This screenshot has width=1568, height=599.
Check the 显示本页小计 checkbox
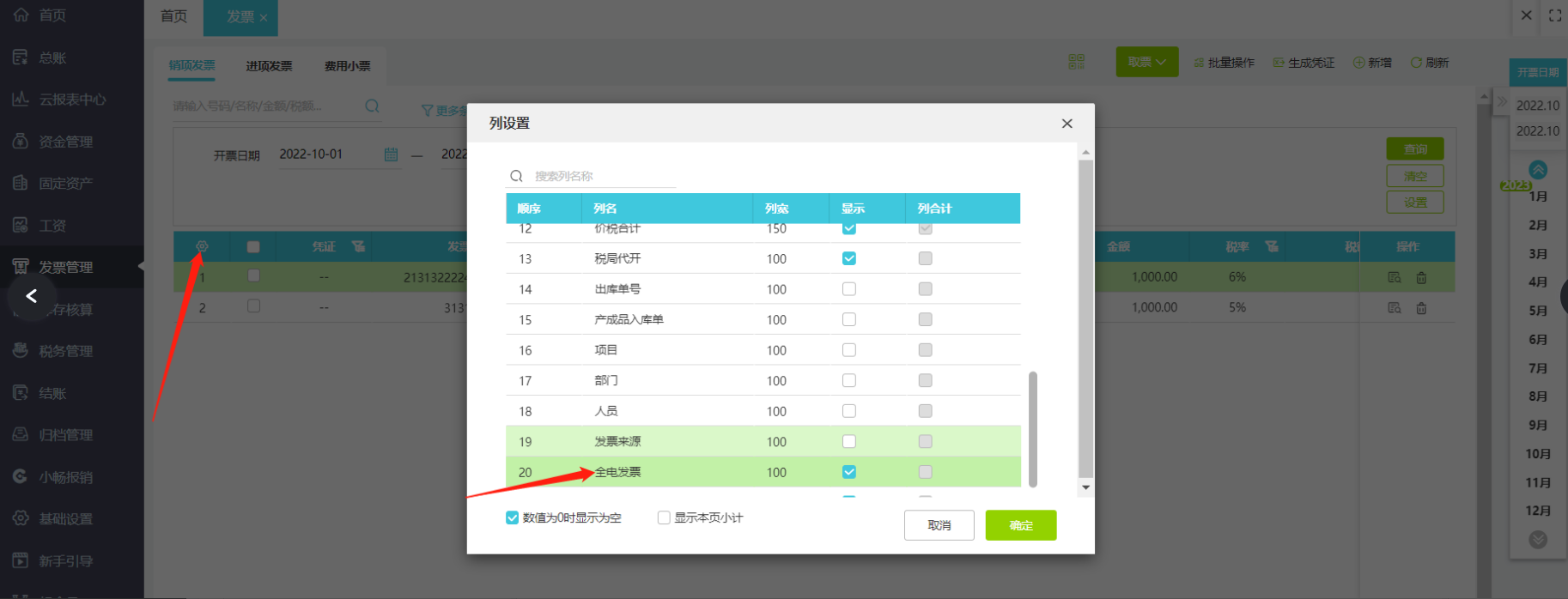664,517
